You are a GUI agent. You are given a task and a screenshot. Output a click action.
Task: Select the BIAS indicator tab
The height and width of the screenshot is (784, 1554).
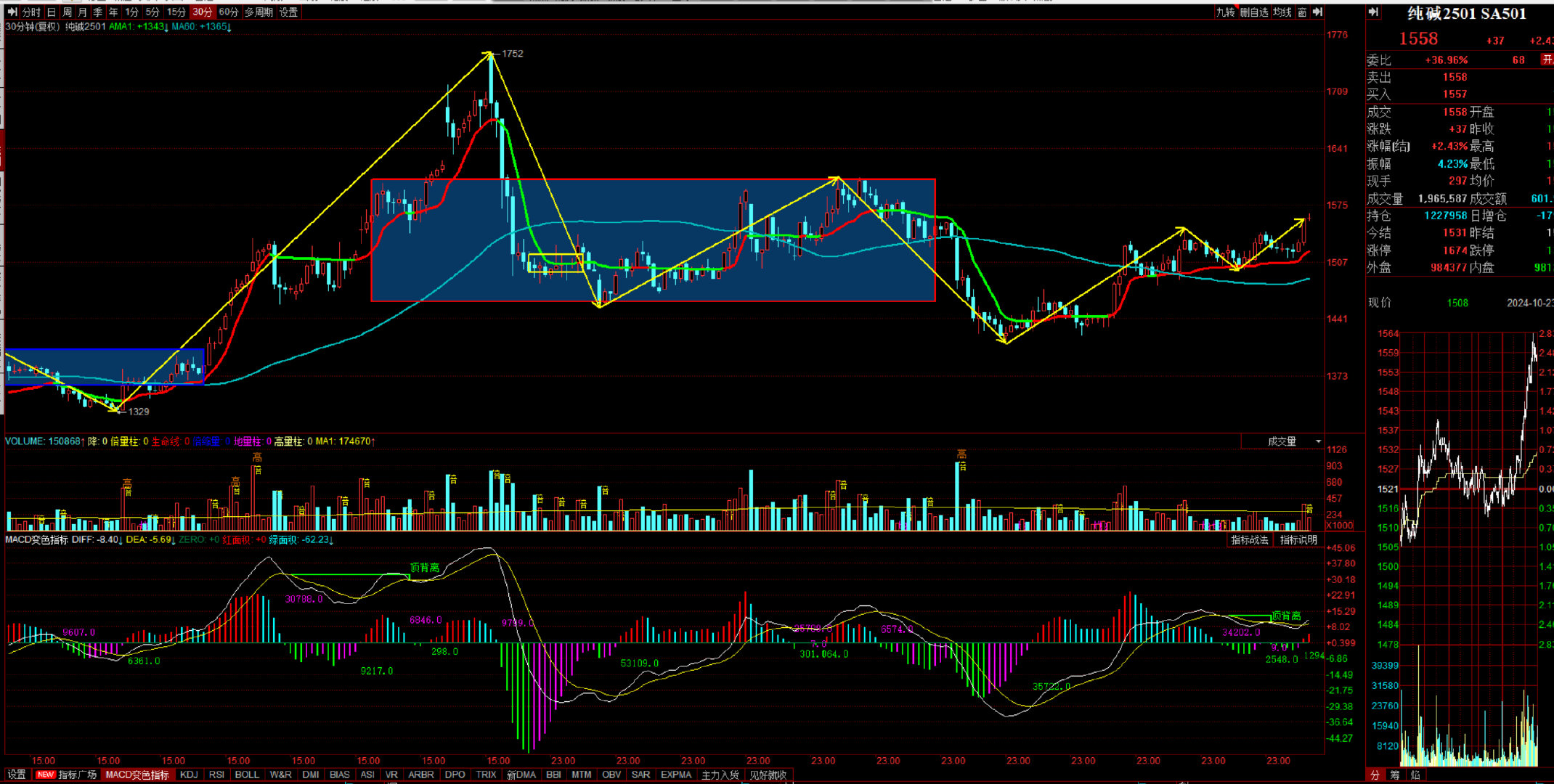339,775
